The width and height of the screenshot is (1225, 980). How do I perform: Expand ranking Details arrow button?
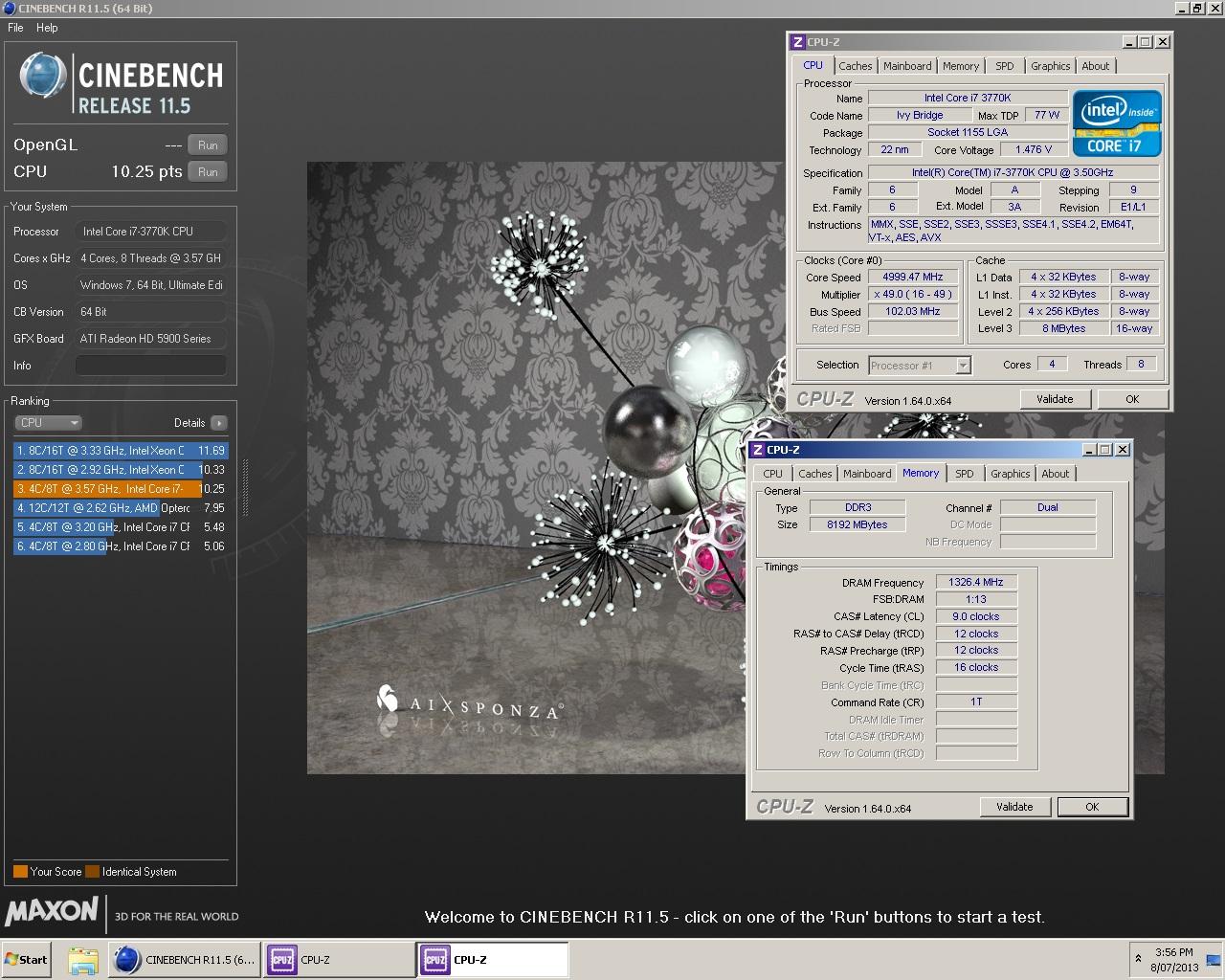(219, 422)
